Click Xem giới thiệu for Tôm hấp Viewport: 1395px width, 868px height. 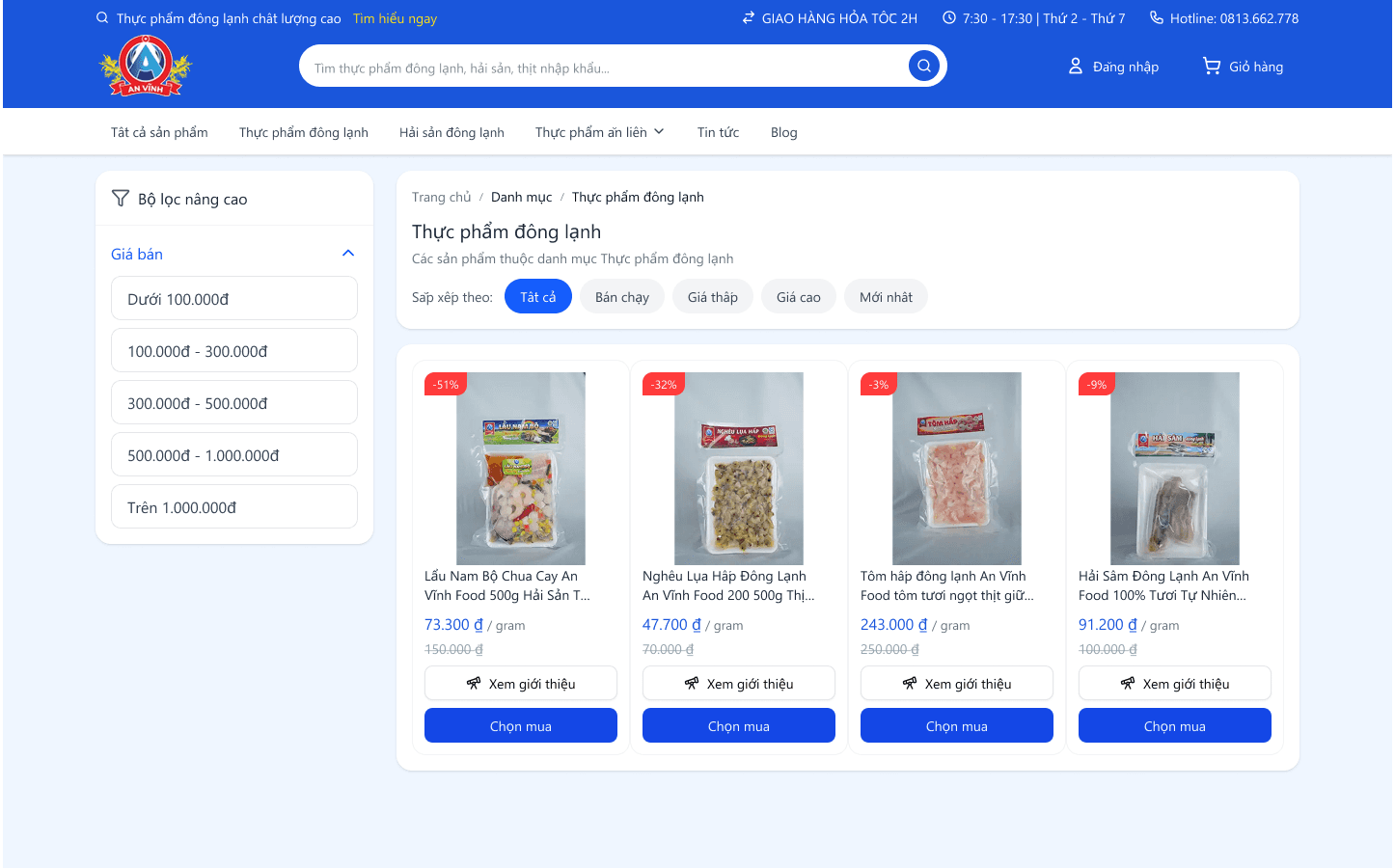click(x=957, y=683)
